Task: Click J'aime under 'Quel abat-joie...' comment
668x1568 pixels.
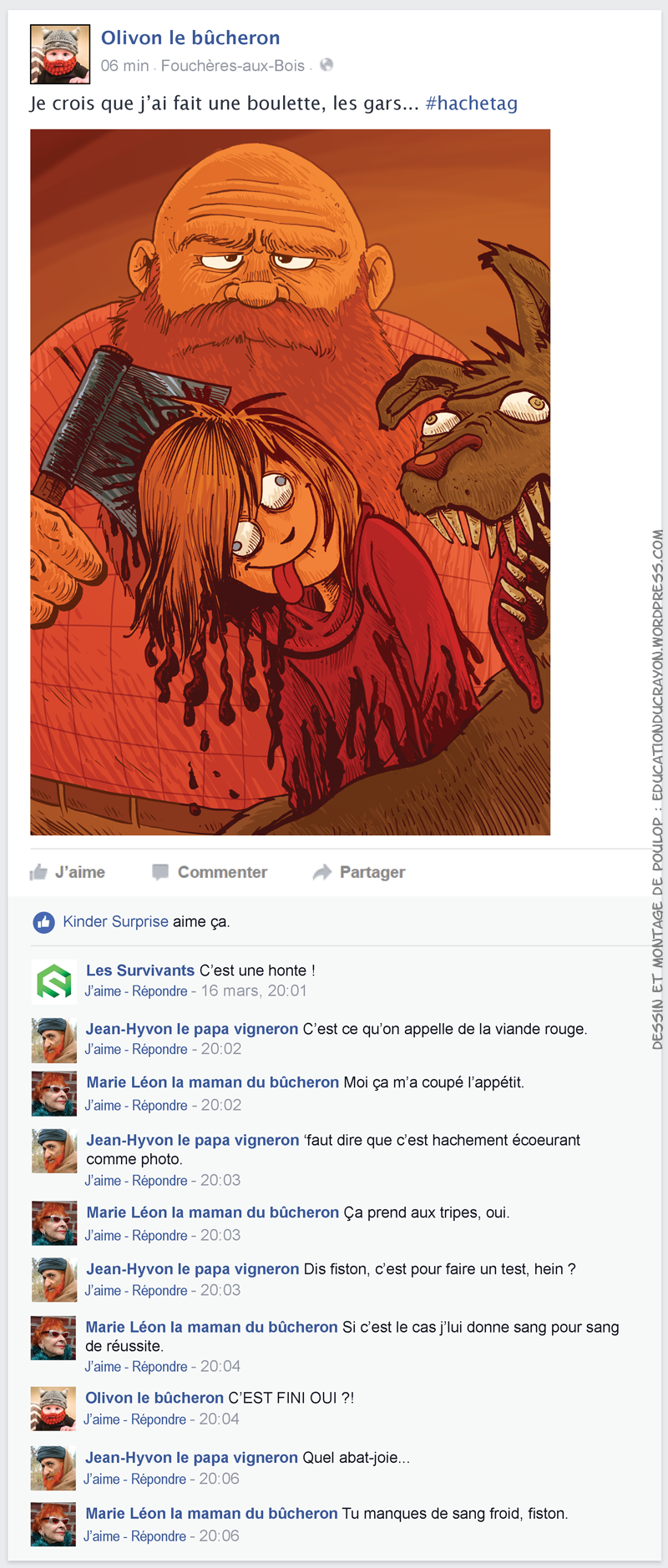Action: (x=102, y=1479)
